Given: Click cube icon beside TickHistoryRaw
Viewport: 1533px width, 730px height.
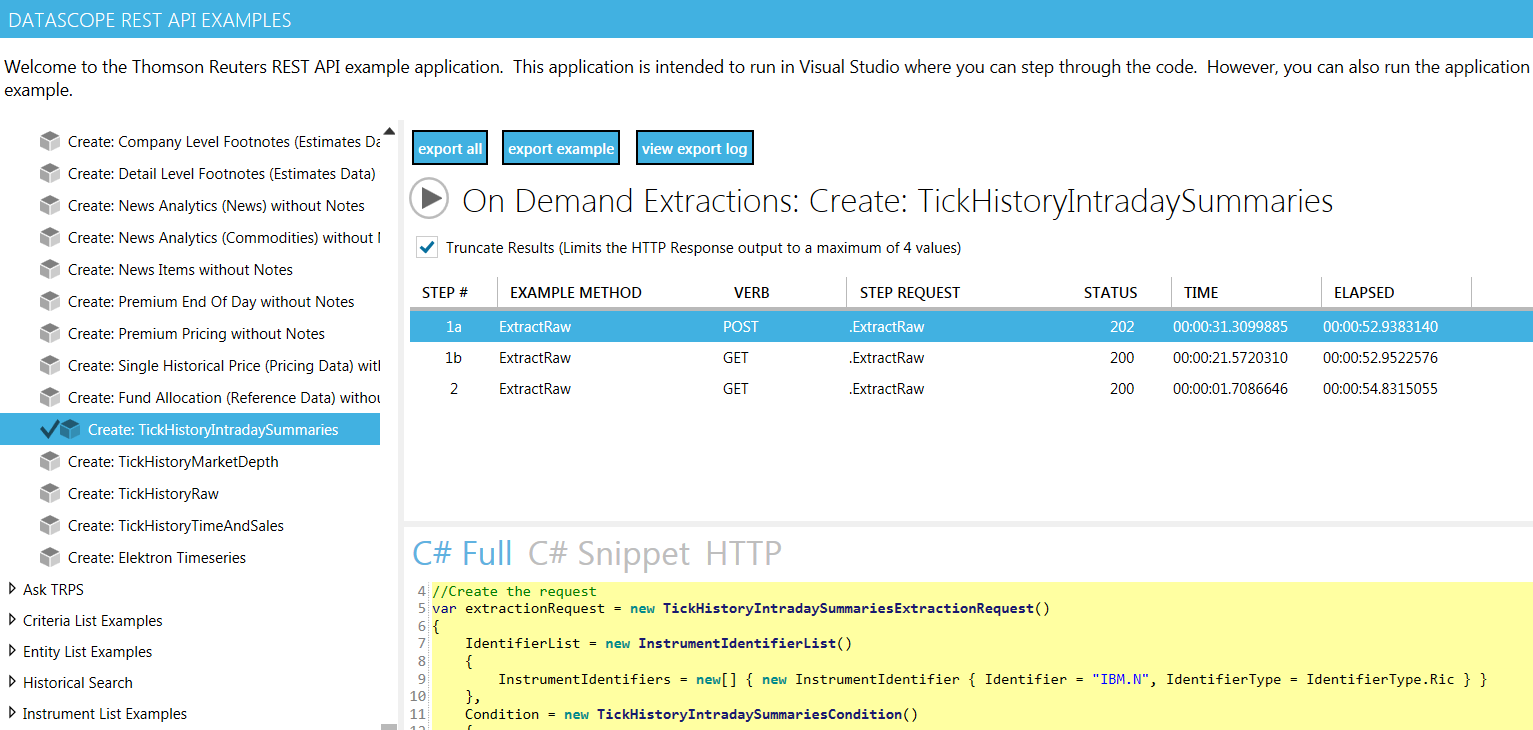Looking at the screenshot, I should 50,494.
